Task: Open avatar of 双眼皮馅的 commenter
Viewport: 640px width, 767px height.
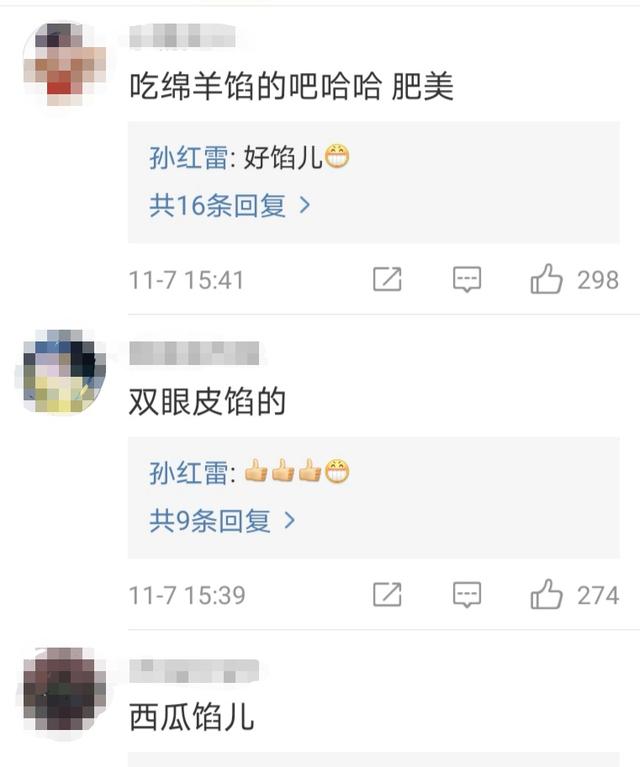Action: coord(64,371)
